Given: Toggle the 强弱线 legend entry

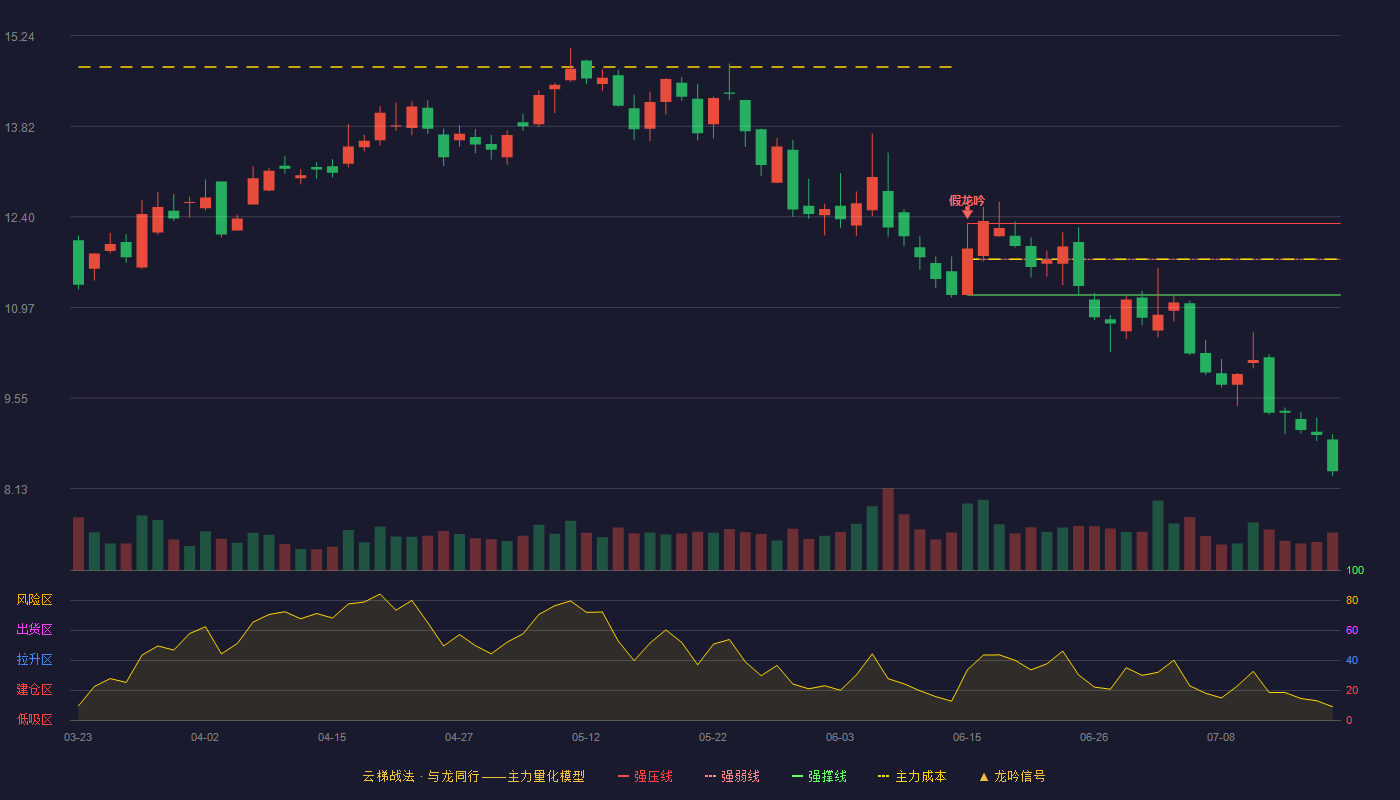Looking at the screenshot, I should tap(732, 776).
